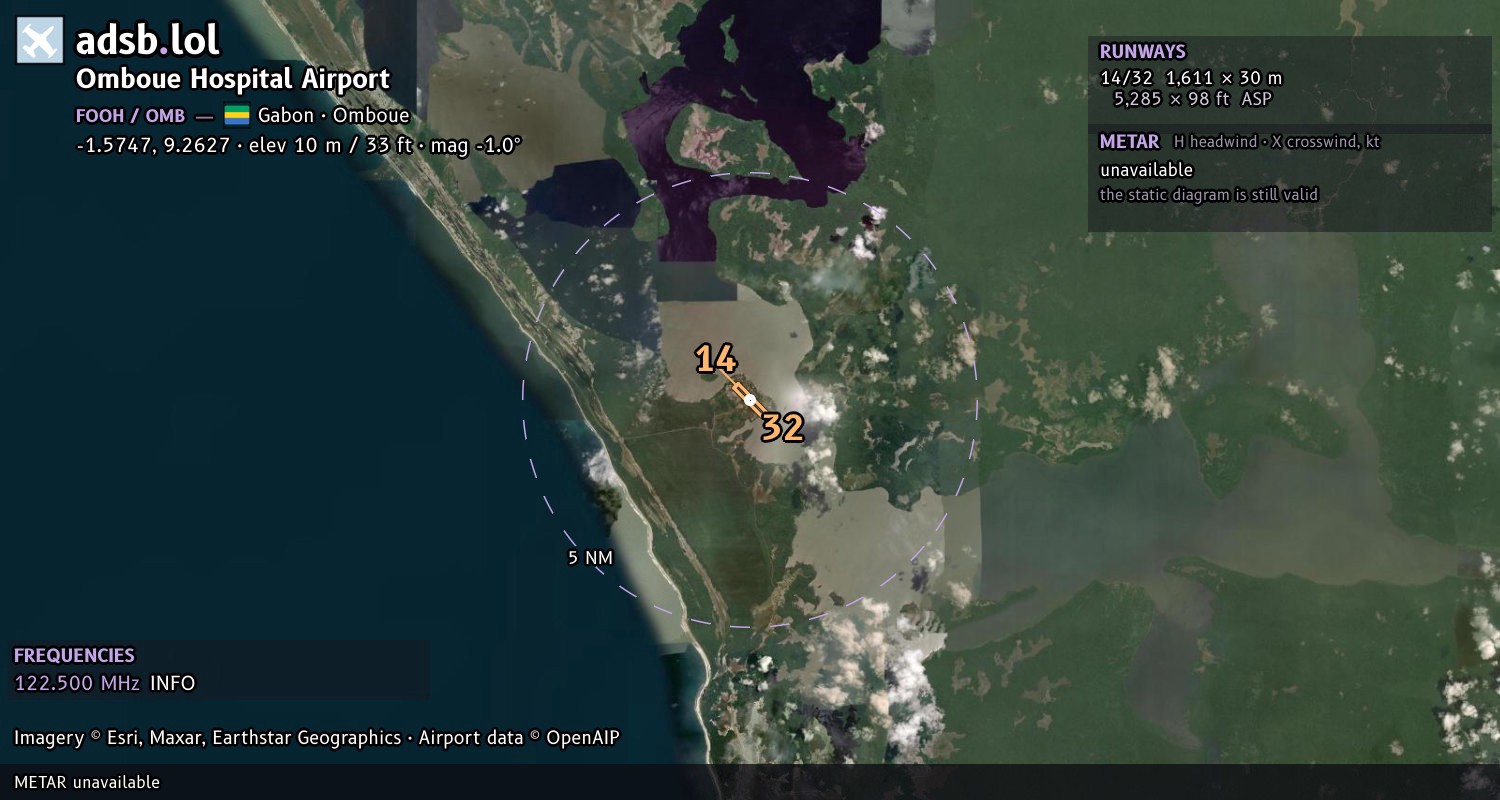This screenshot has height=800, width=1500.
Task: Click the 5,285 × 98 ft ASP text
Action: pyautogui.click(x=1193, y=99)
